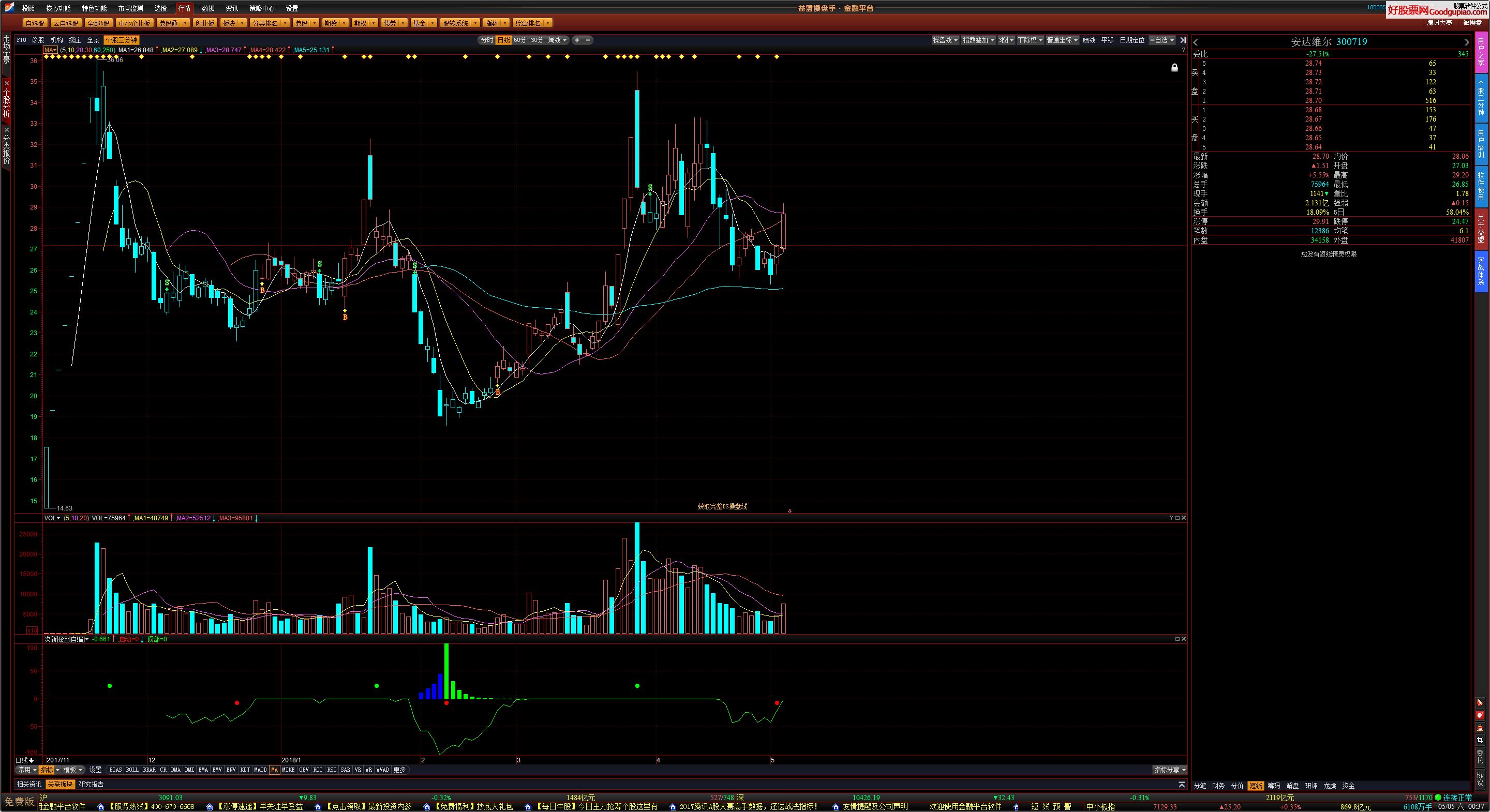Open the 指数叠加 dropdown
The image size is (1490, 812).
[x=978, y=40]
